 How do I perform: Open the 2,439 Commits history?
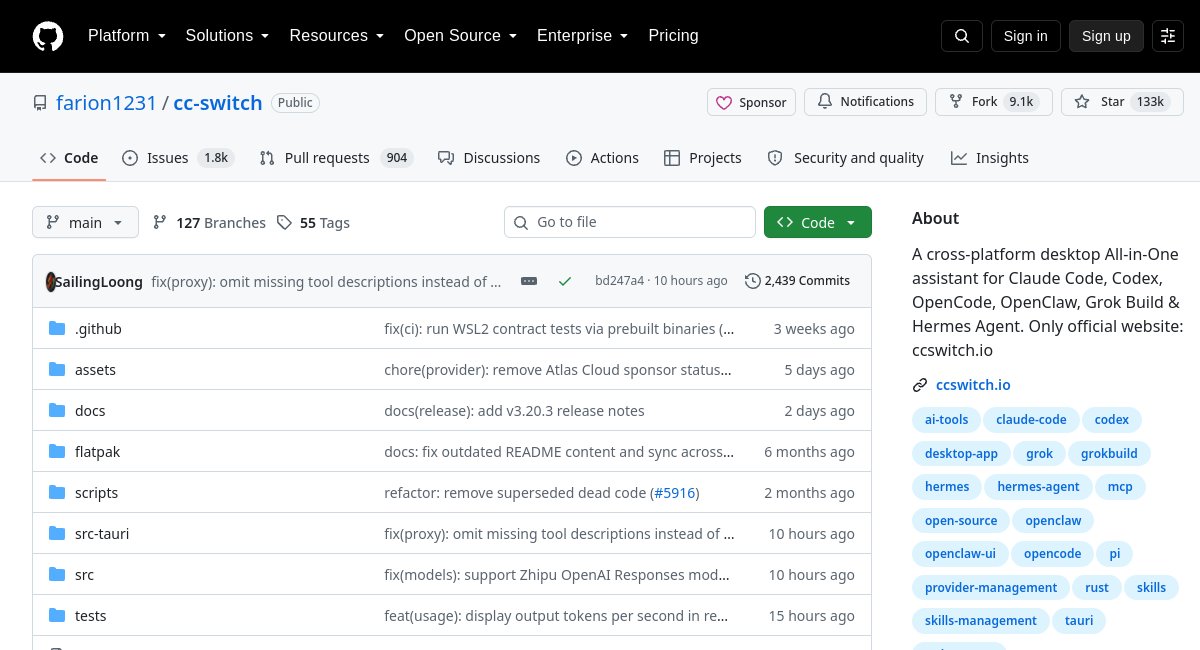798,281
